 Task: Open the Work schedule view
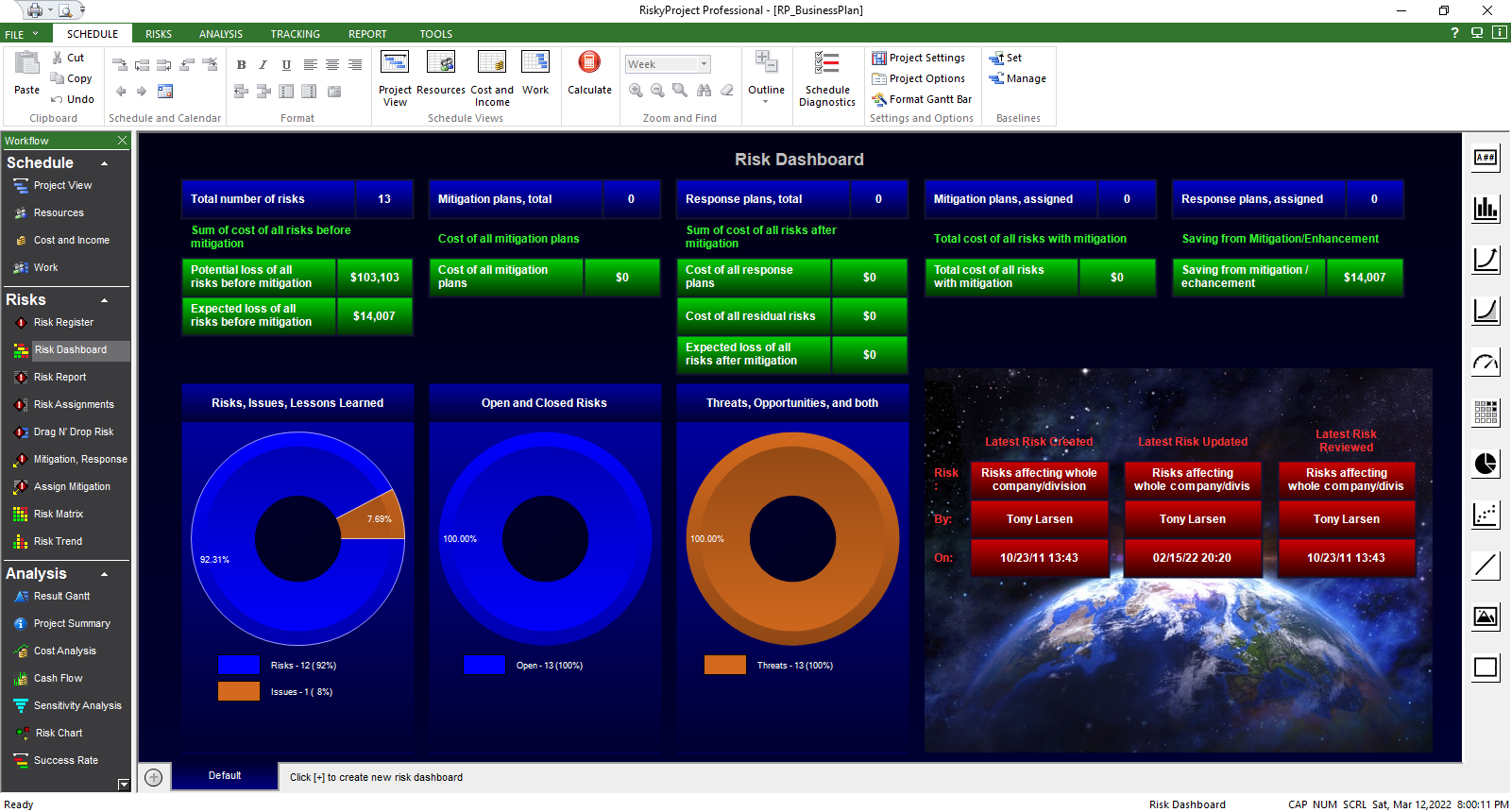click(535, 74)
